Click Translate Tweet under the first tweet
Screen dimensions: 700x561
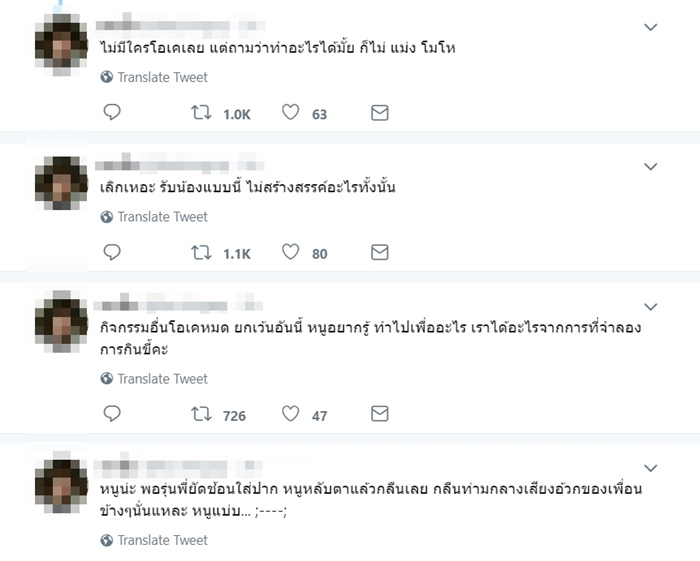pyautogui.click(x=161, y=77)
